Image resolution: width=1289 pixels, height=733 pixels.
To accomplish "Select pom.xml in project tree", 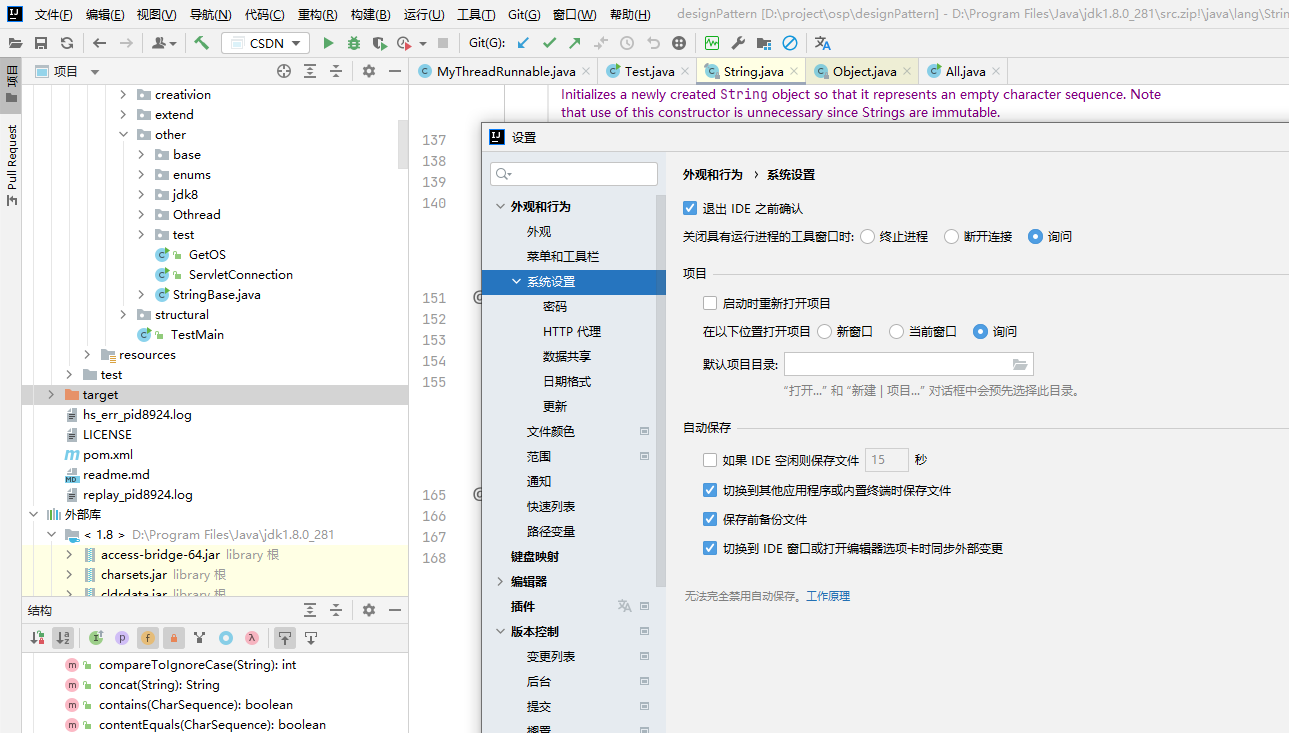I will pos(108,454).
